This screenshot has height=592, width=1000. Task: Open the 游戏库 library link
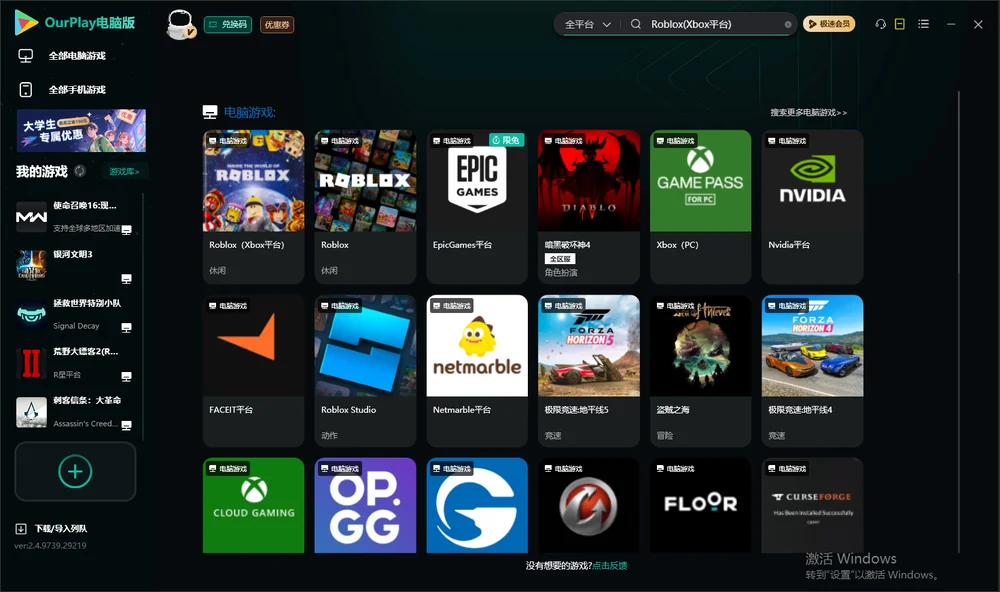124,172
